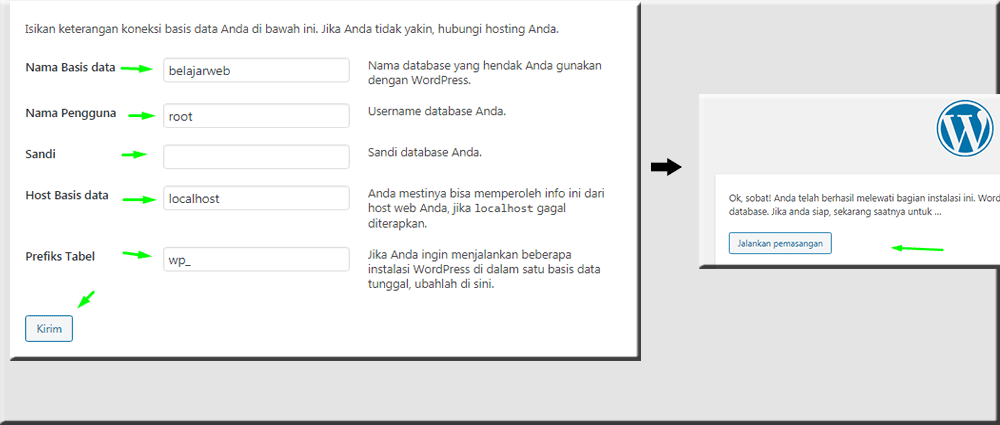Click the 'Ok, sobat!' success message
Viewport: 1000px width, 425px height.
(864, 205)
